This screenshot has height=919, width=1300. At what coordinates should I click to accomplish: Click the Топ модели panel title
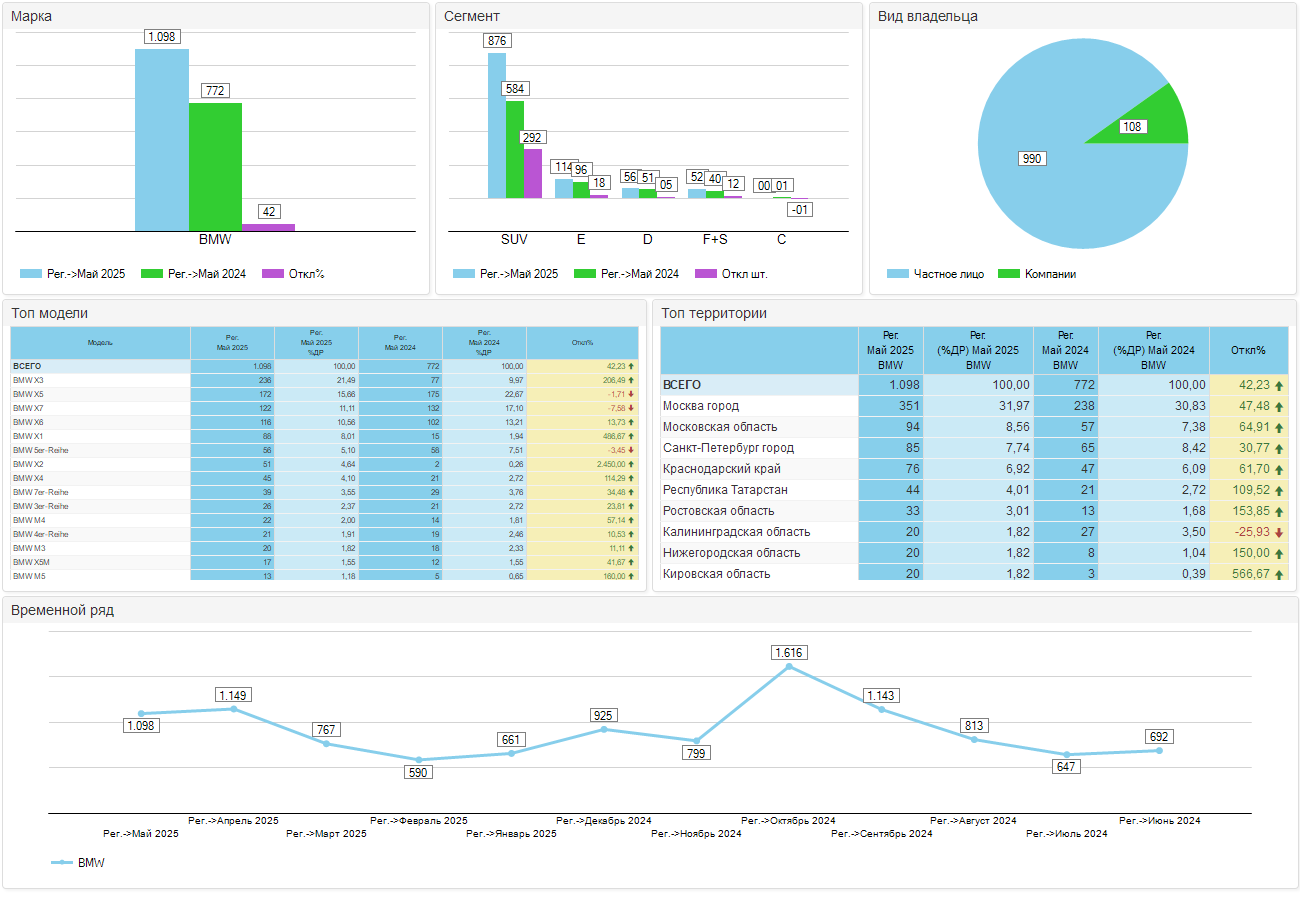(x=50, y=313)
